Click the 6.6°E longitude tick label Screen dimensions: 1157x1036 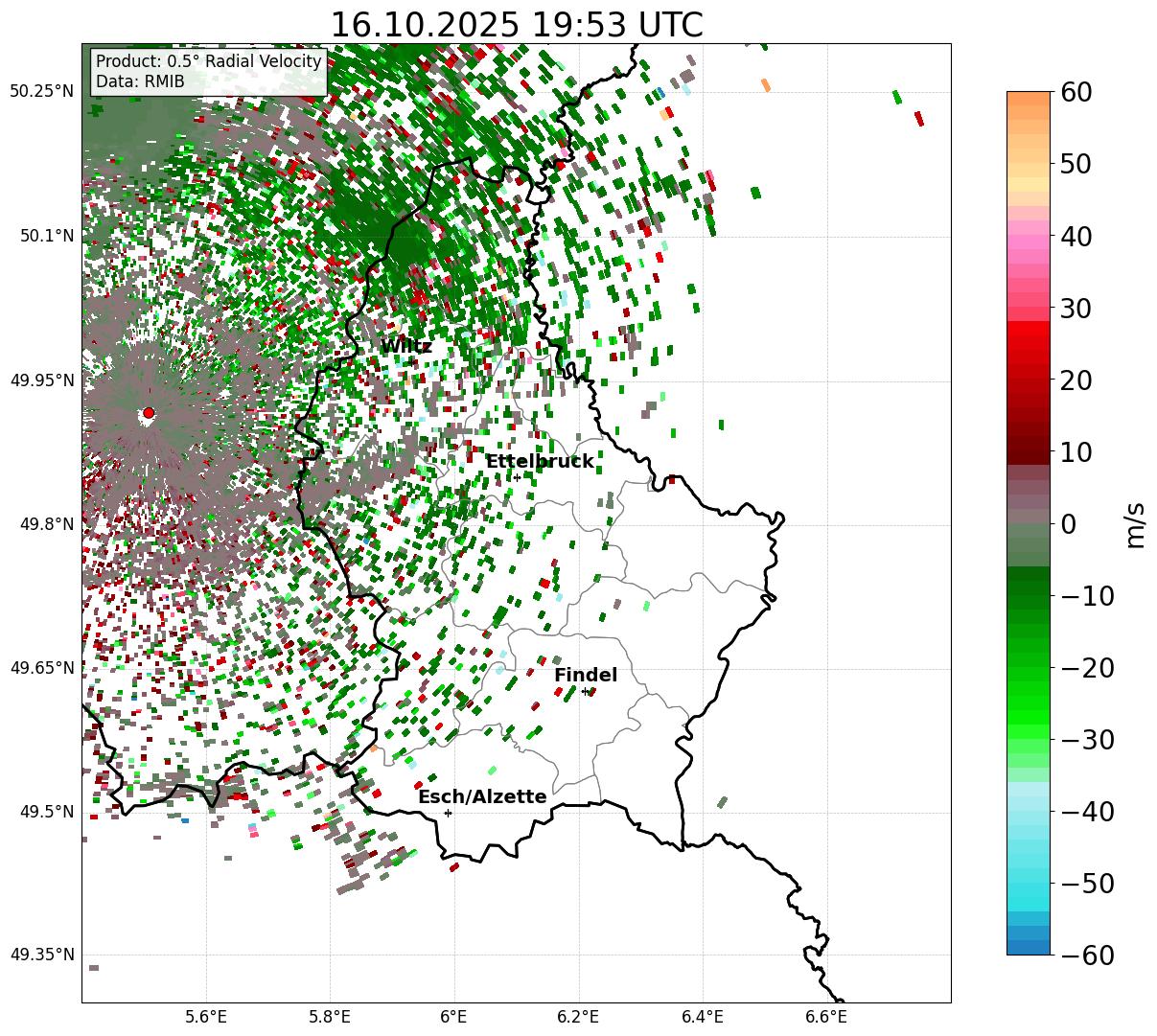coord(825,1017)
